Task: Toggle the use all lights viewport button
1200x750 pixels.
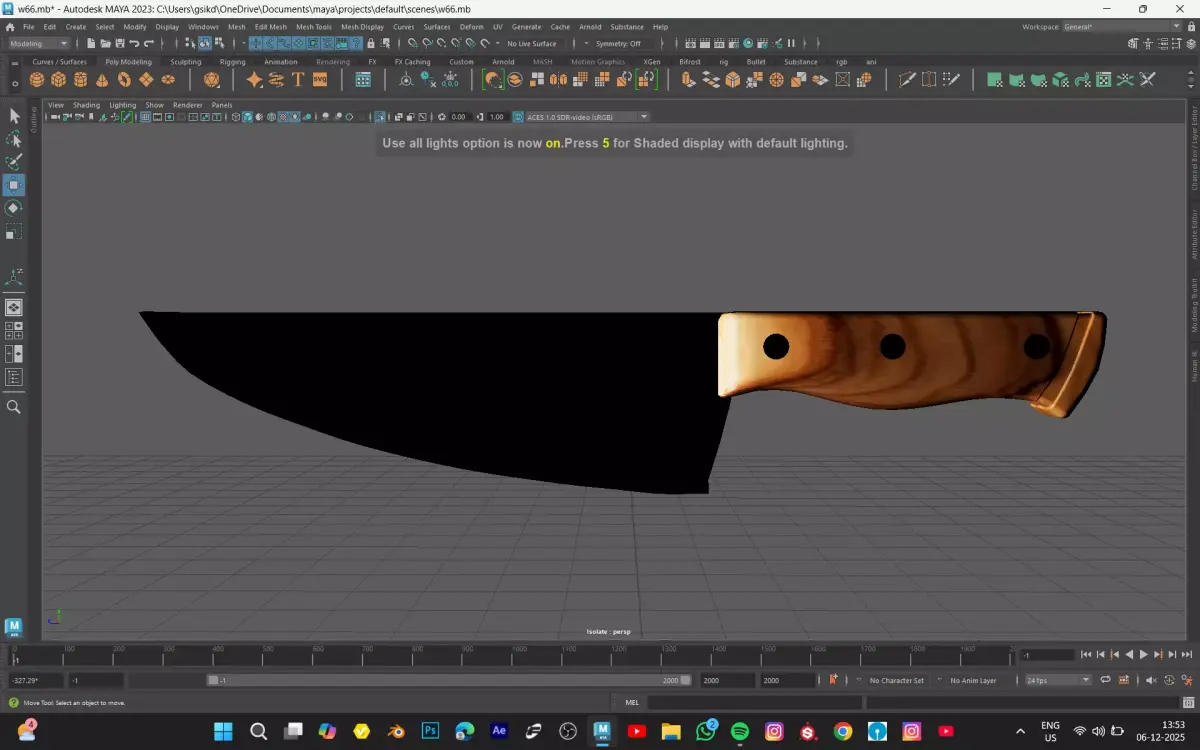Action: coord(296,117)
